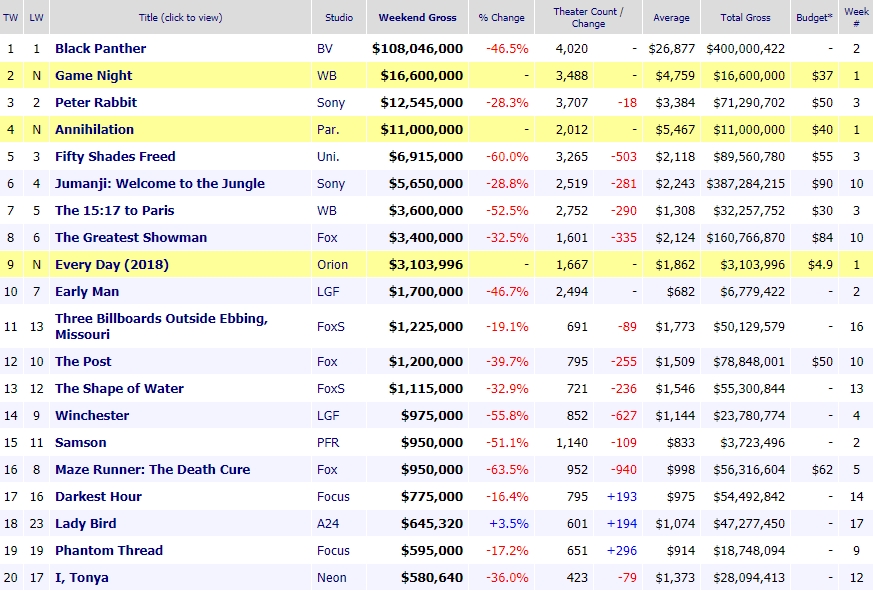Viewport: 873px width, 591px height.
Task: Select the +3.5% change for Lady Bird
Action: pos(508,524)
